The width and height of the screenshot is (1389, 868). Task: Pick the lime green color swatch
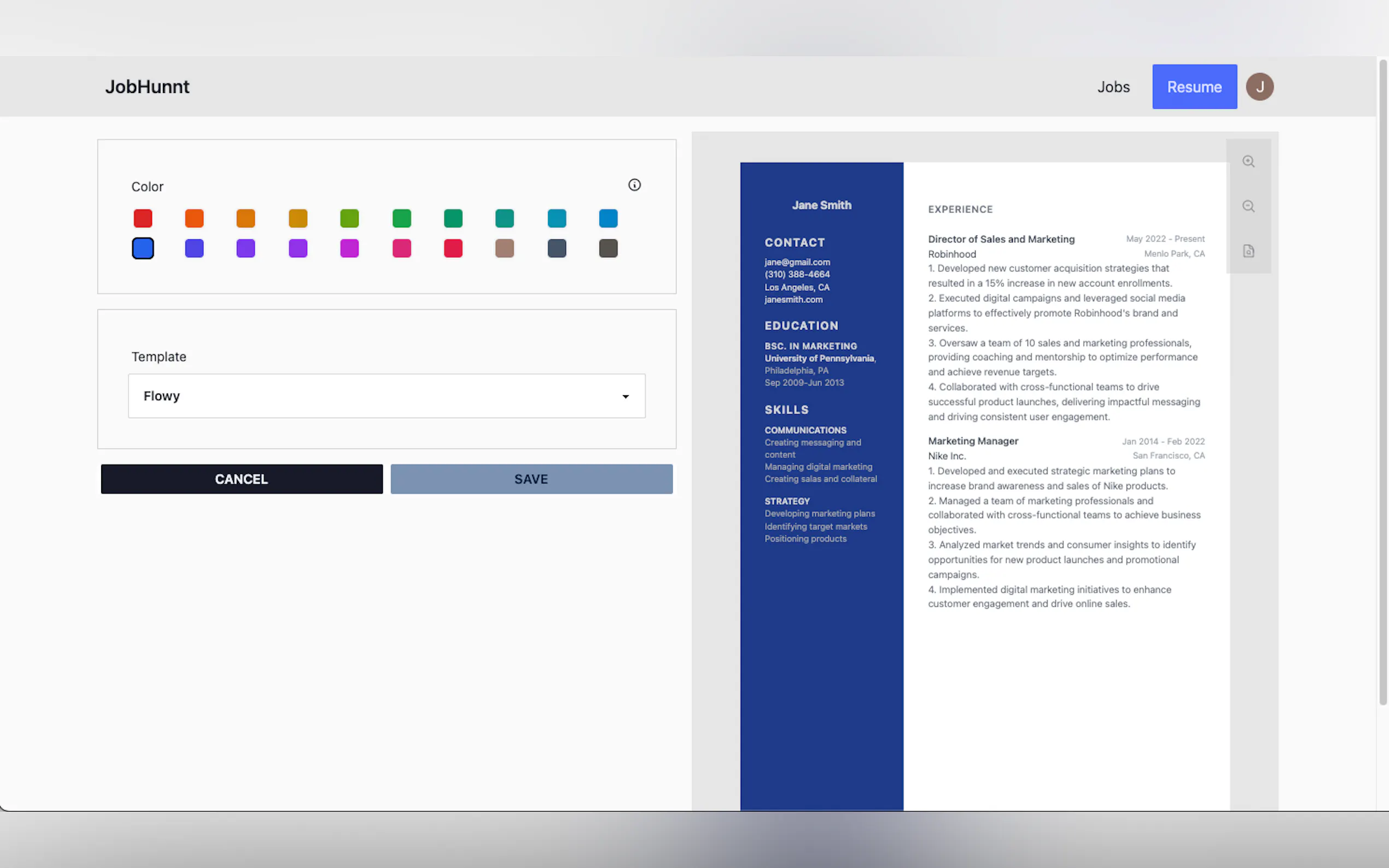[x=349, y=218]
